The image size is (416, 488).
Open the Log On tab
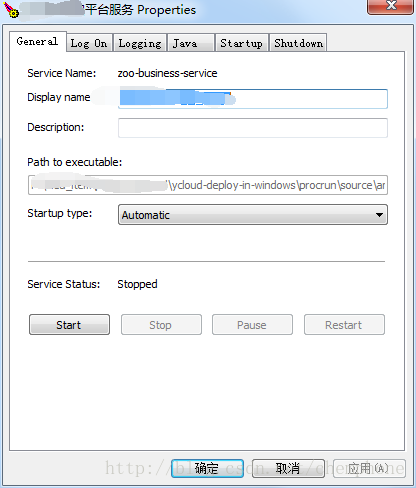tap(89, 43)
